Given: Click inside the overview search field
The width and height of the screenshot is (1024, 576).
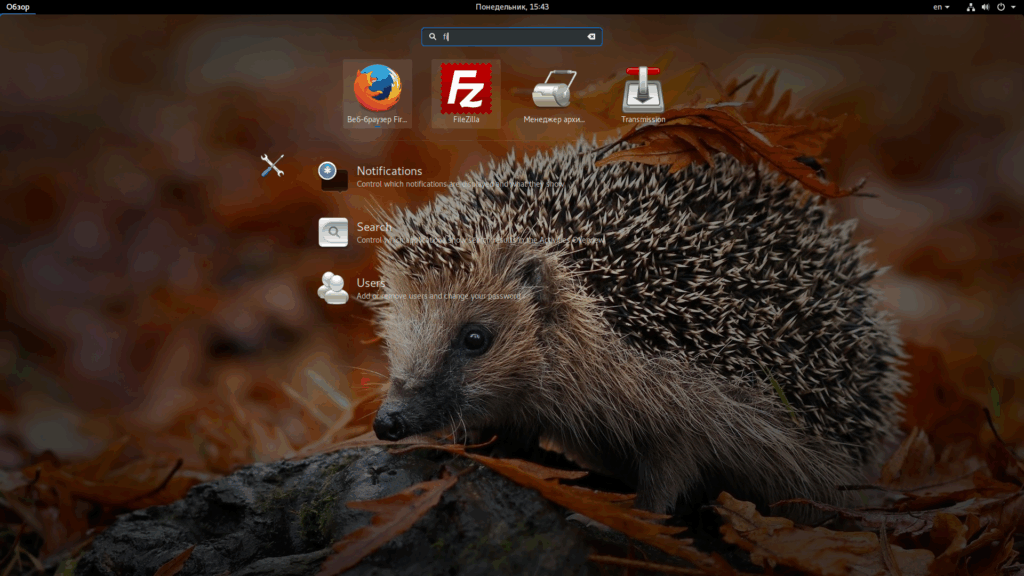Looking at the screenshot, I should (x=511, y=37).
